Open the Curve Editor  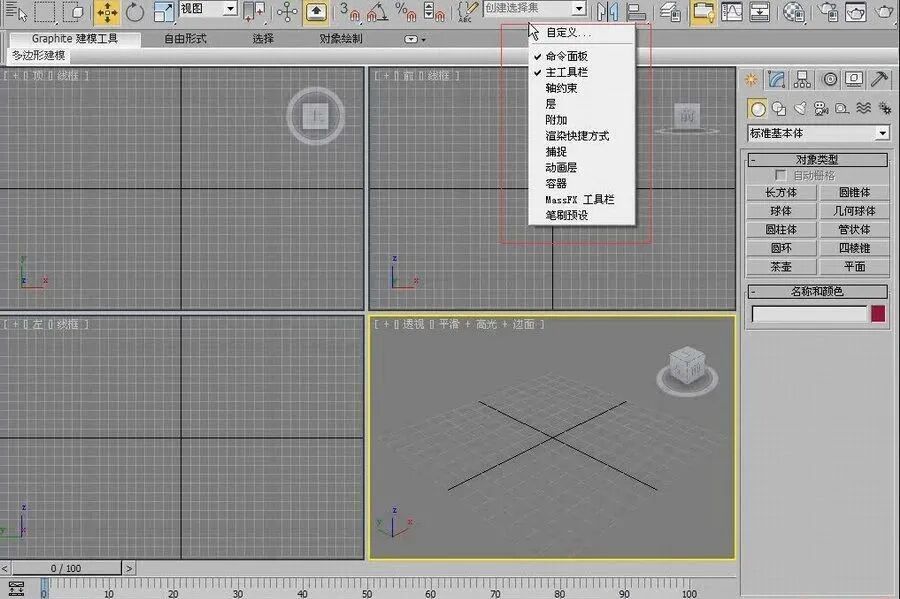732,12
